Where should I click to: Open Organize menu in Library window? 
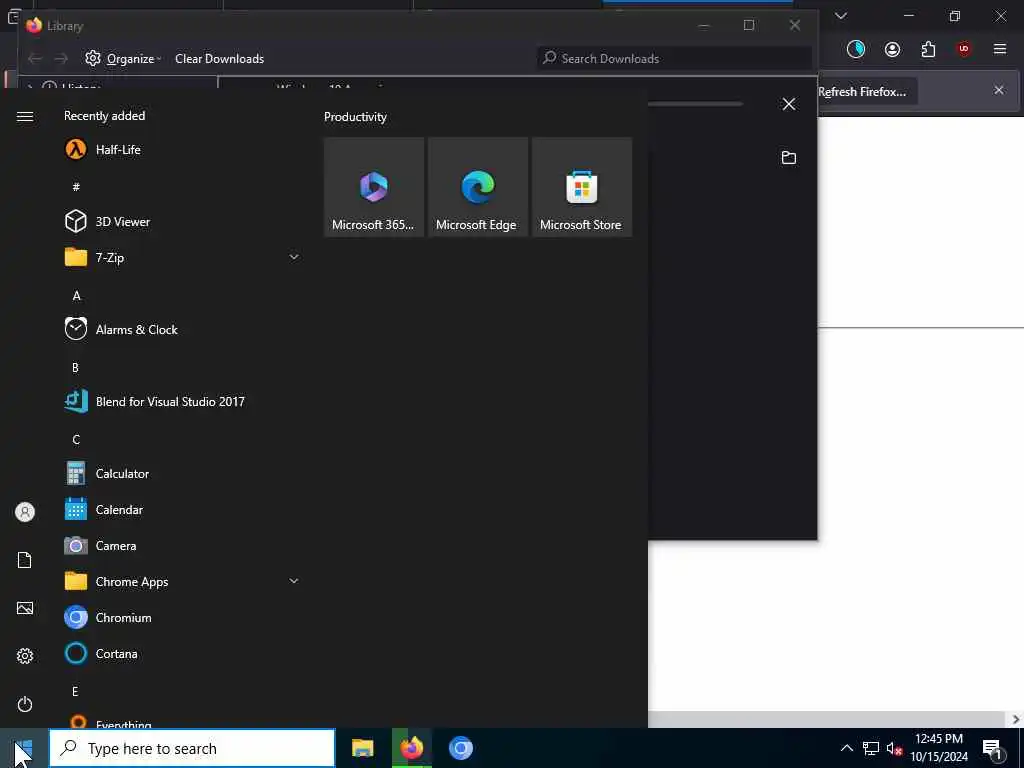[x=123, y=59]
